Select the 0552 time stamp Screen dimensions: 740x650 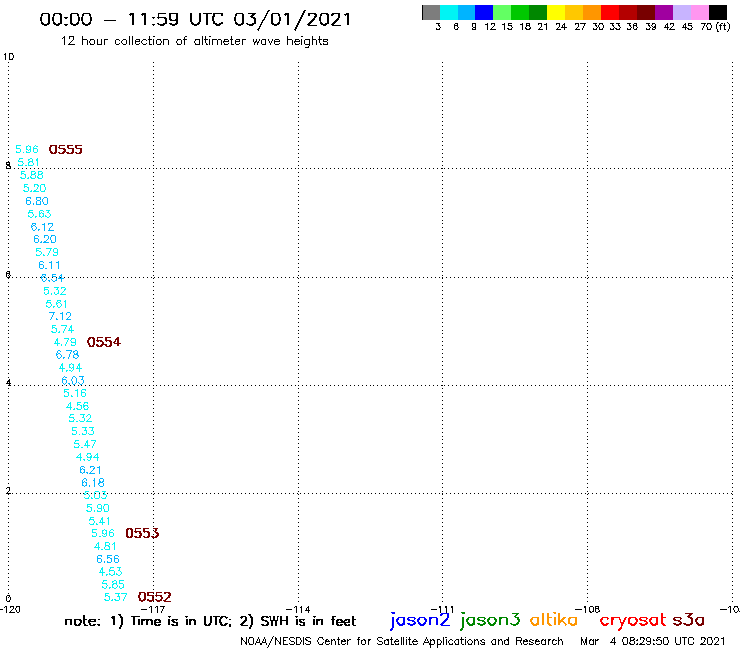(x=154, y=597)
